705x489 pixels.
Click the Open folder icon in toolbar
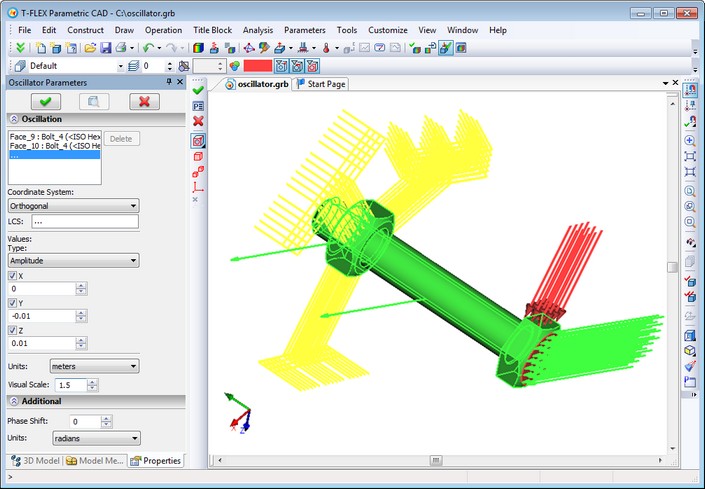pos(89,47)
